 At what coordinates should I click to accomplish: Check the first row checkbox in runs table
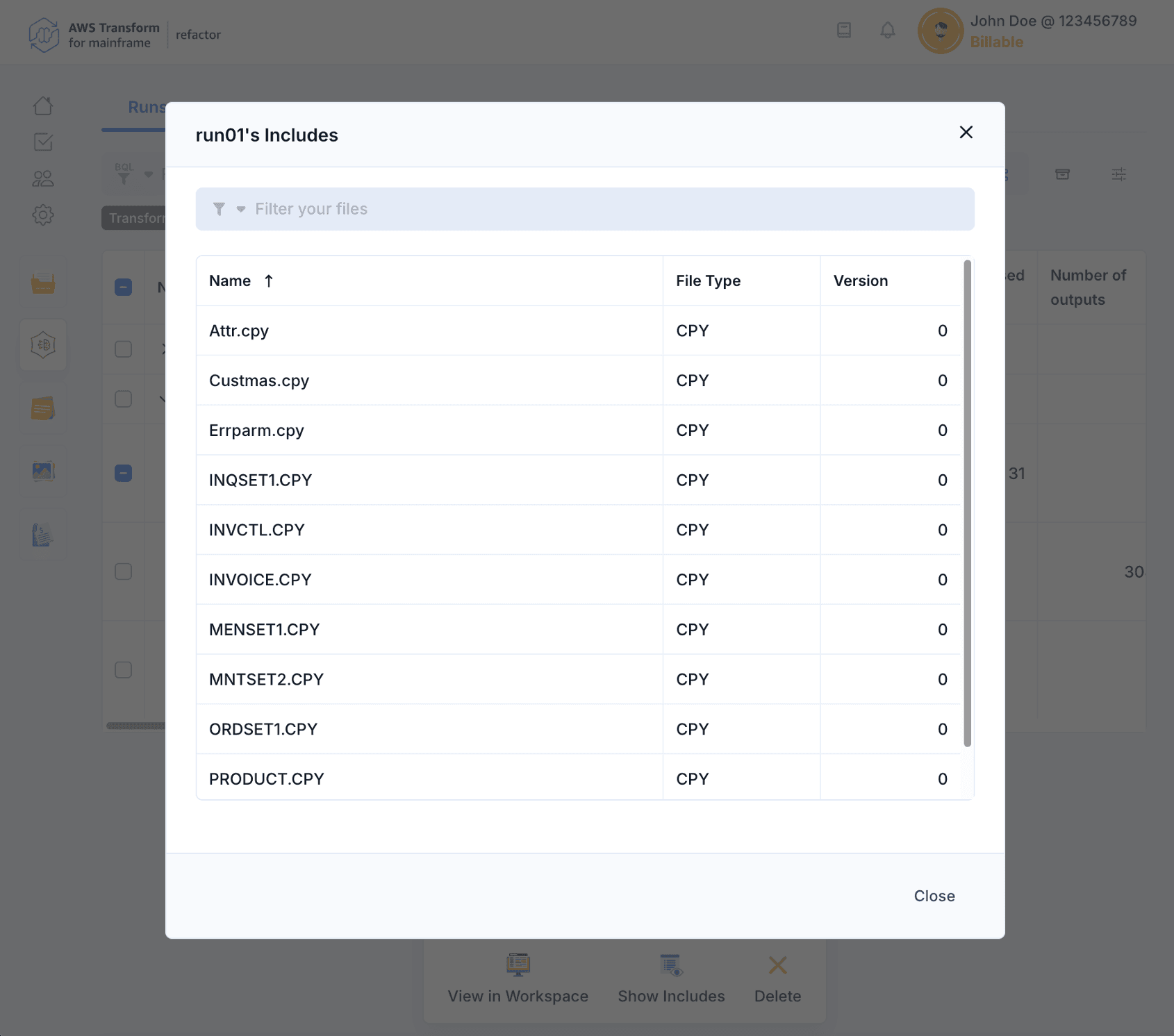pyautogui.click(x=123, y=349)
